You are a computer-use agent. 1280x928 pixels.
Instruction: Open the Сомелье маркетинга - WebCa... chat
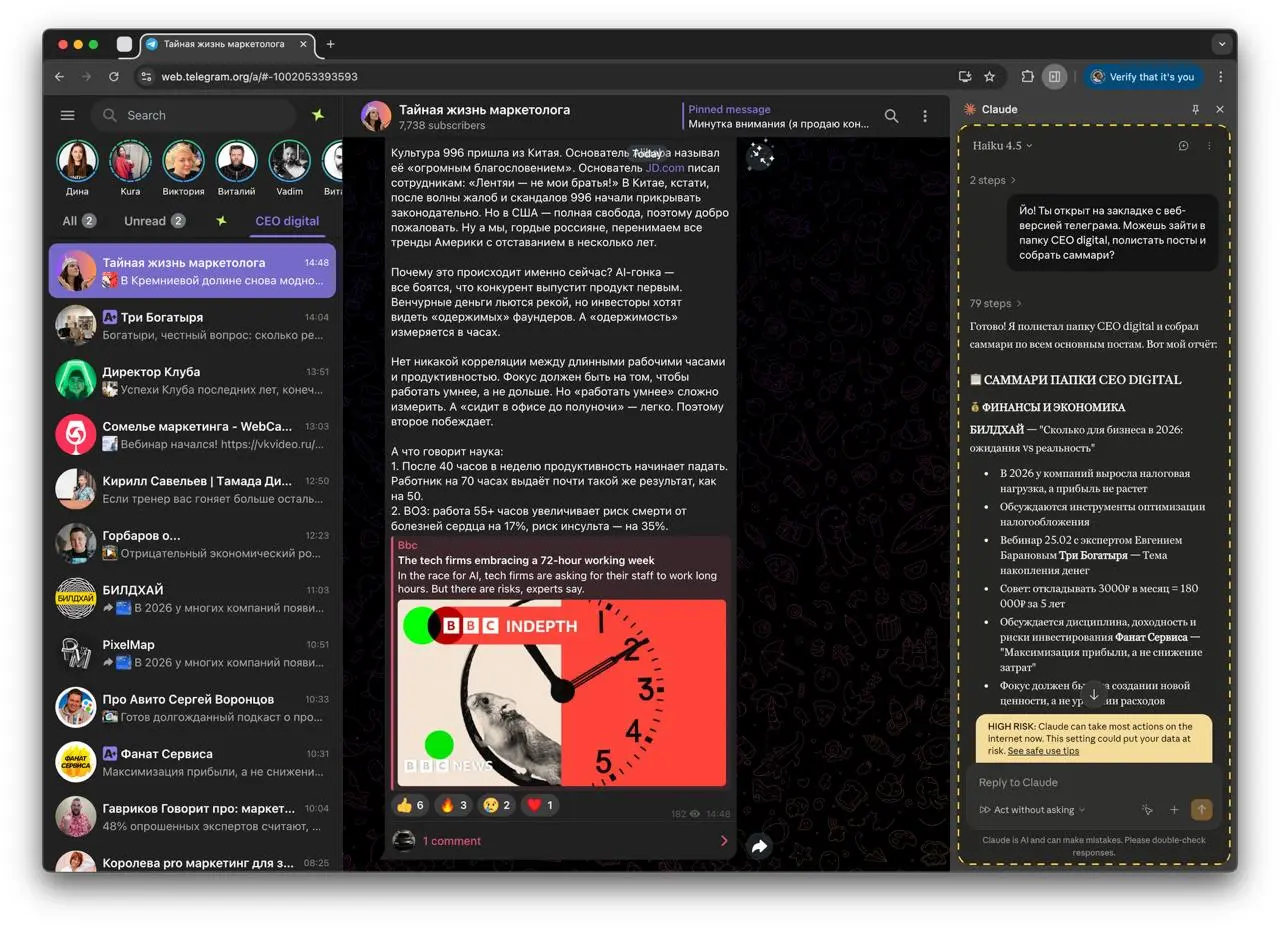192,434
